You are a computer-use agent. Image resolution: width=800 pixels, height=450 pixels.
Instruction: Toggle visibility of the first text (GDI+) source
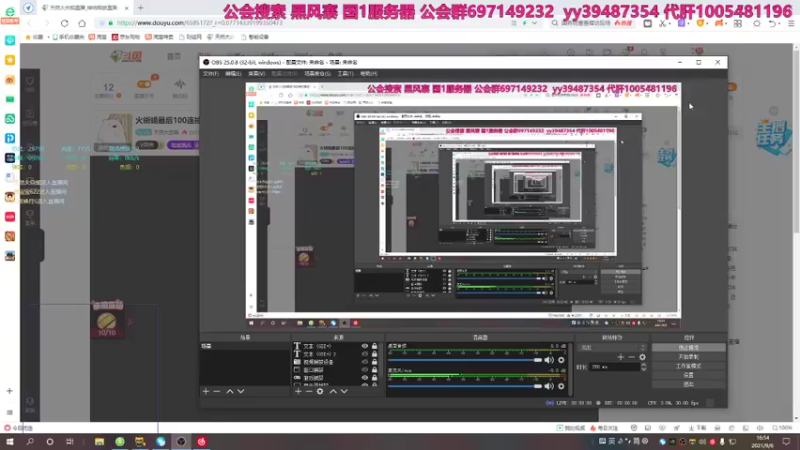point(365,346)
